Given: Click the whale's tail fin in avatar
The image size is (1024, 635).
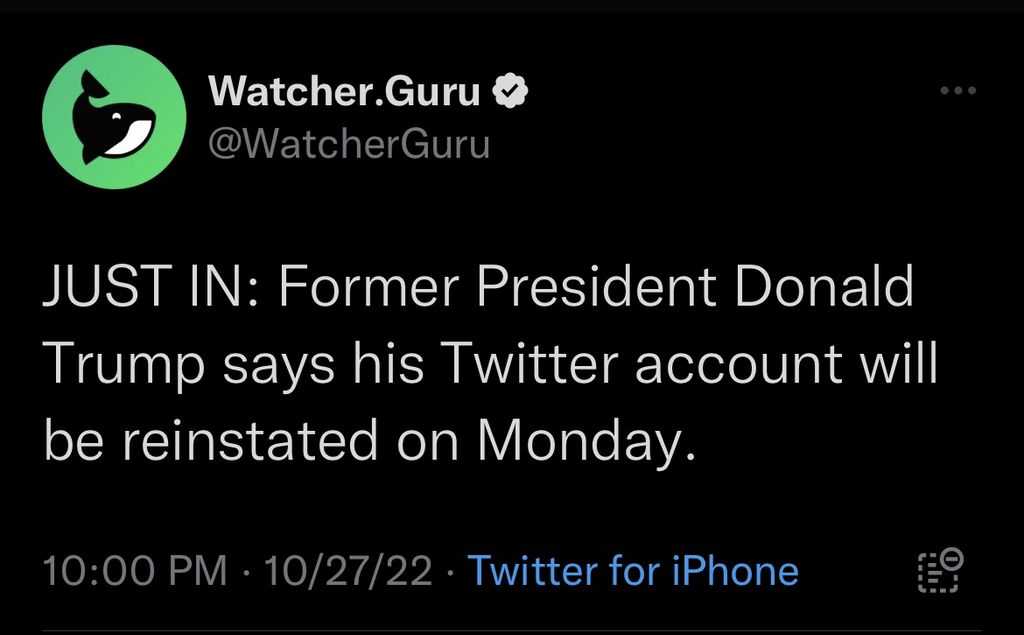Looking at the screenshot, I should tap(93, 86).
